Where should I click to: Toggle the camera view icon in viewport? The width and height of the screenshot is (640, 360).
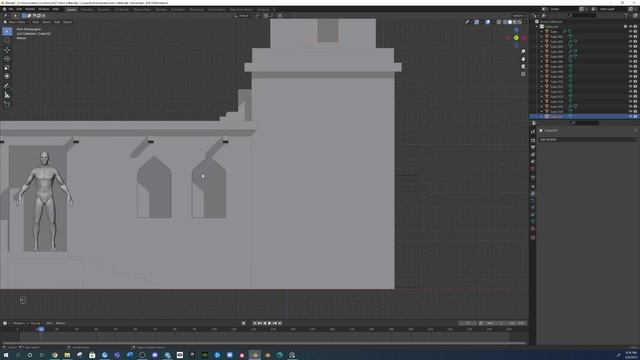[x=523, y=66]
